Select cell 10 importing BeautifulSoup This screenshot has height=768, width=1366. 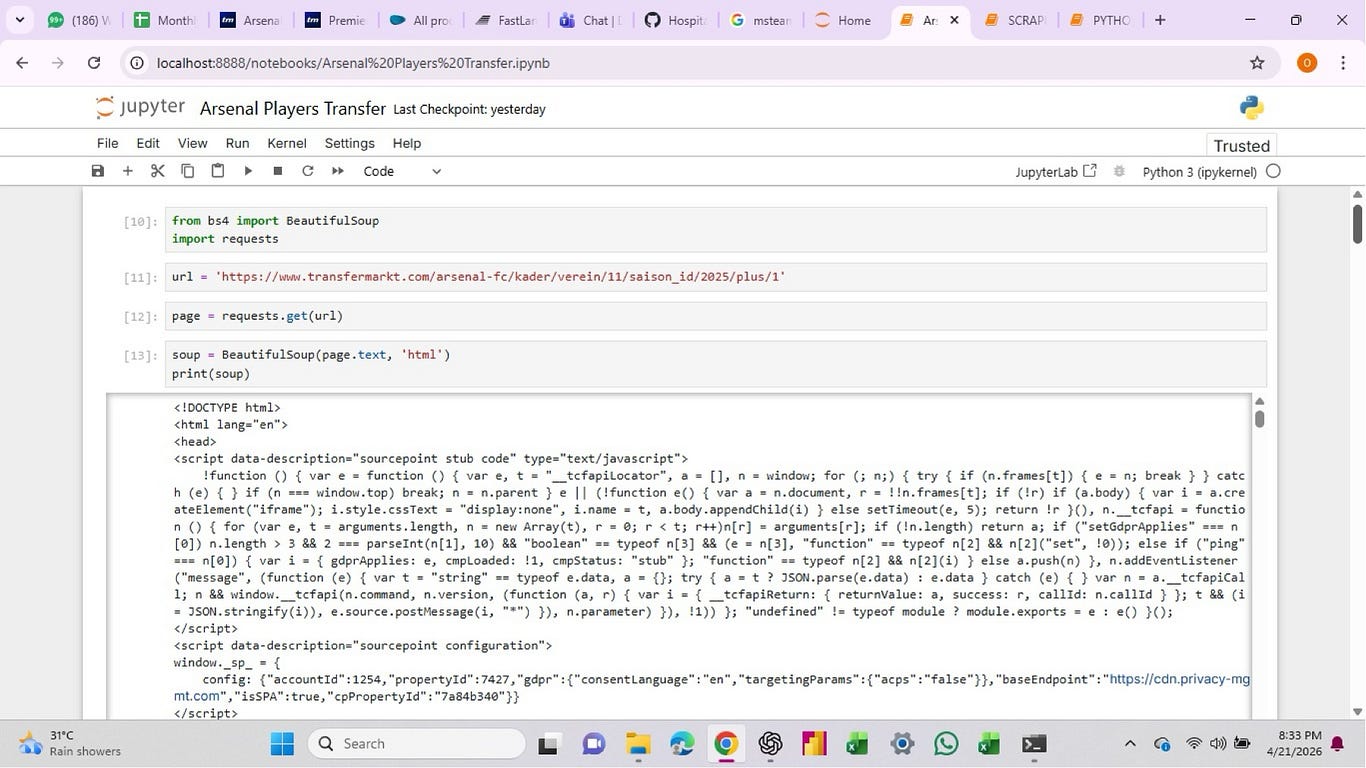pos(715,230)
